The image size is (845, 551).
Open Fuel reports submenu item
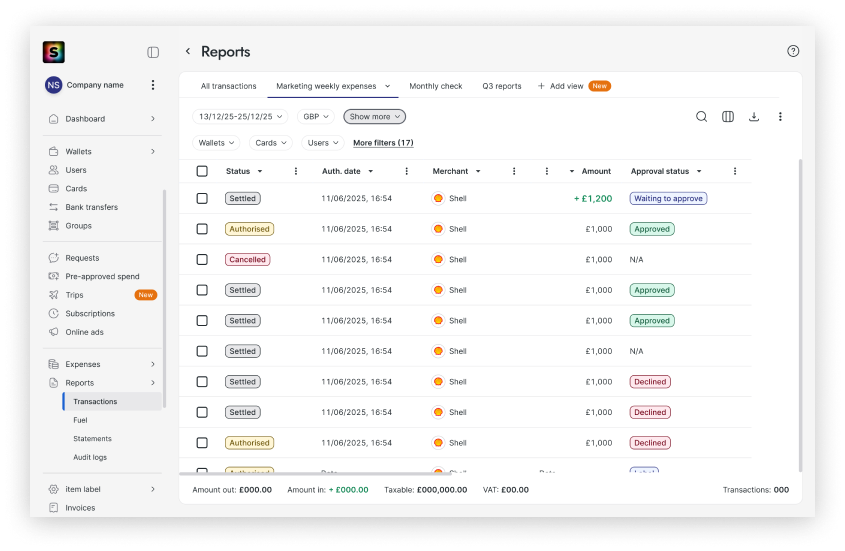click(x=80, y=420)
